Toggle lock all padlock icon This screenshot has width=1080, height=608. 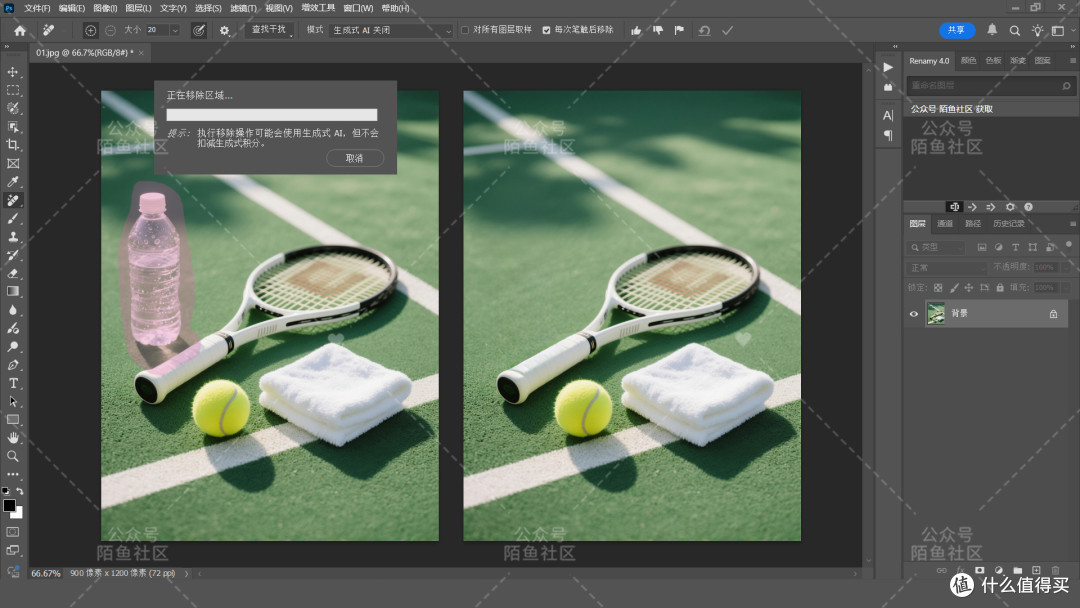click(x=1000, y=287)
